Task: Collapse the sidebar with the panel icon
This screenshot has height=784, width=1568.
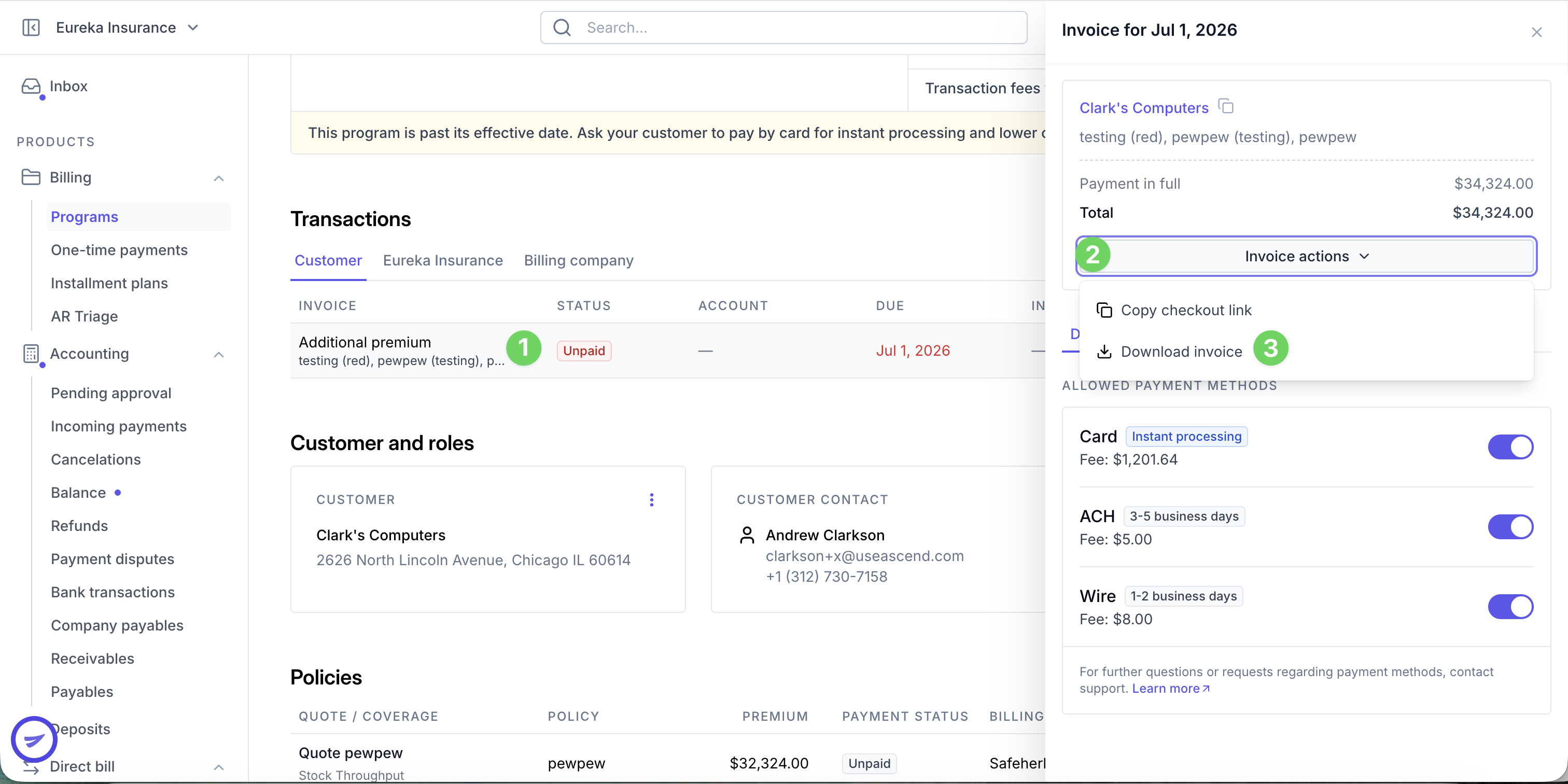Action: (x=31, y=27)
